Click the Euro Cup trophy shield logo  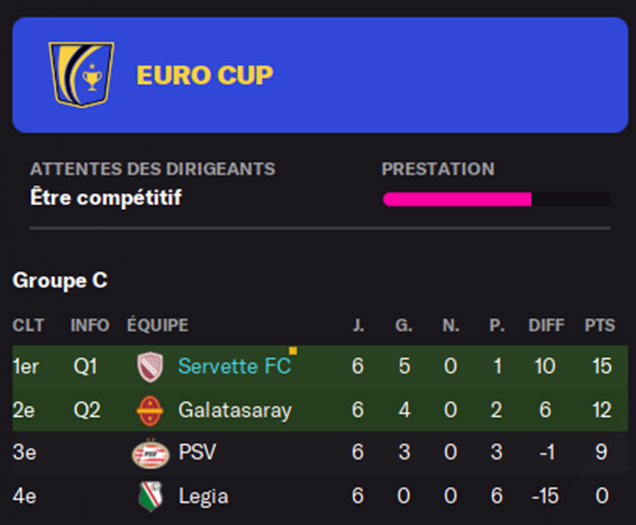[x=81, y=75]
